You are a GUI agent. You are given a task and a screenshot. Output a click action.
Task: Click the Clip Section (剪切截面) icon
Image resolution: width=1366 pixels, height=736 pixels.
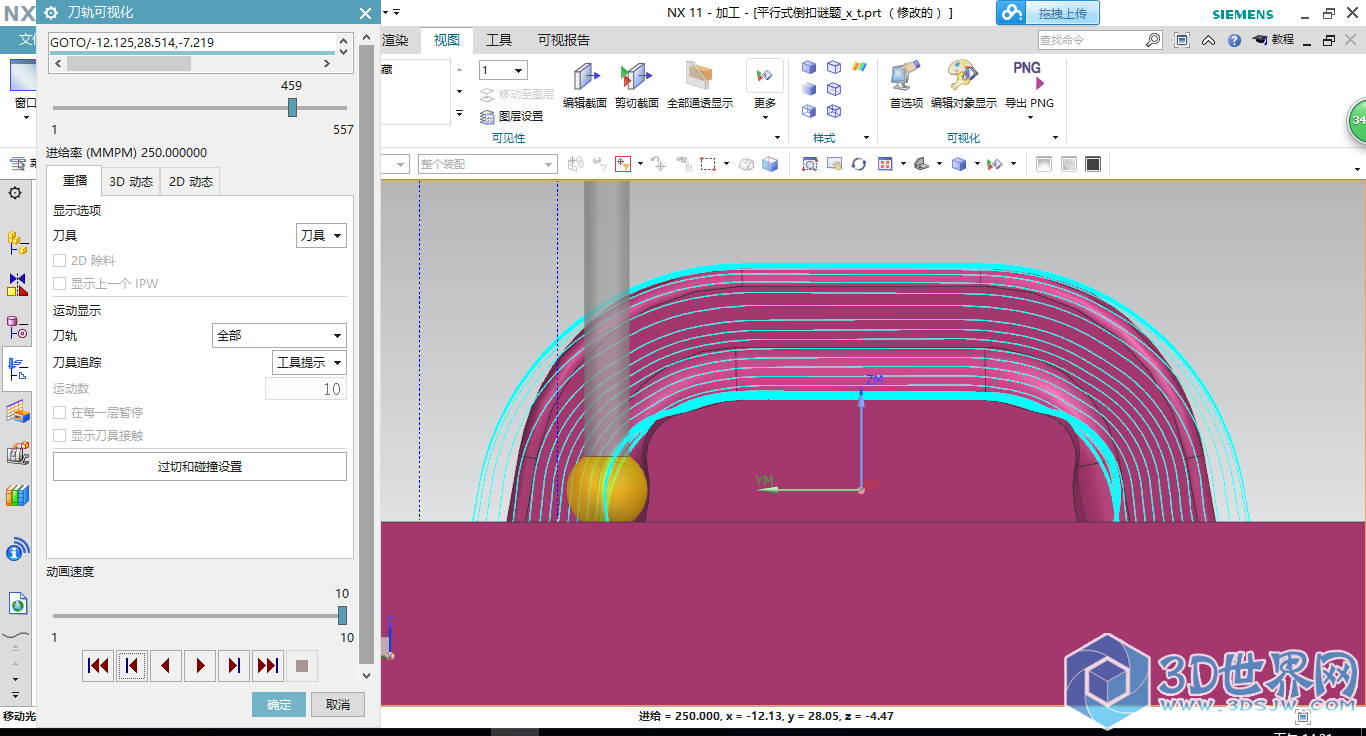coord(636,78)
